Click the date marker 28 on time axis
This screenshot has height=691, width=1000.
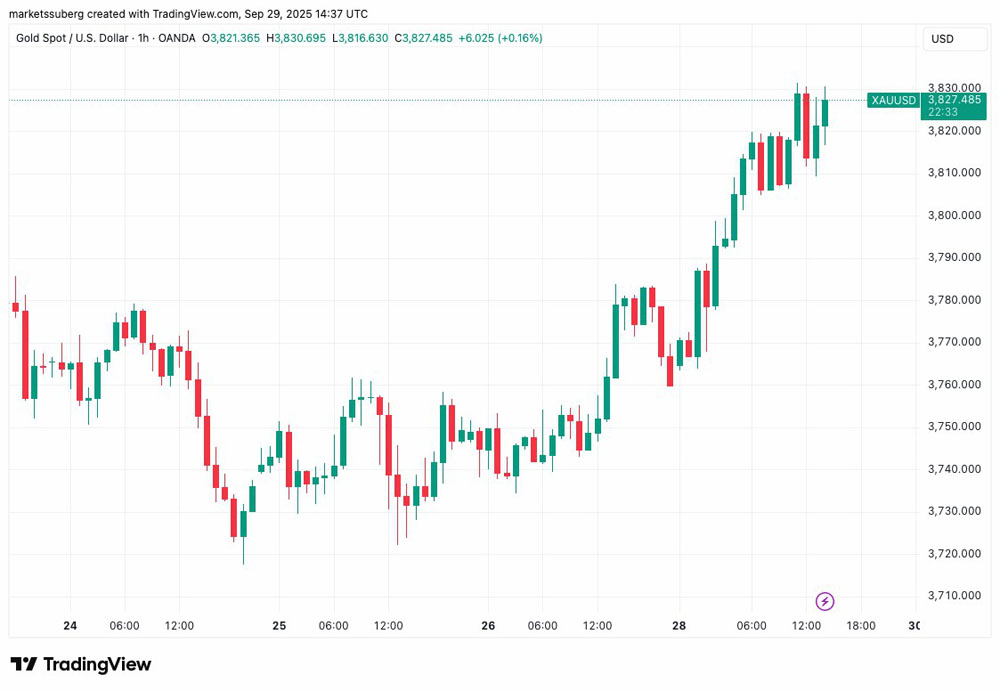(679, 625)
